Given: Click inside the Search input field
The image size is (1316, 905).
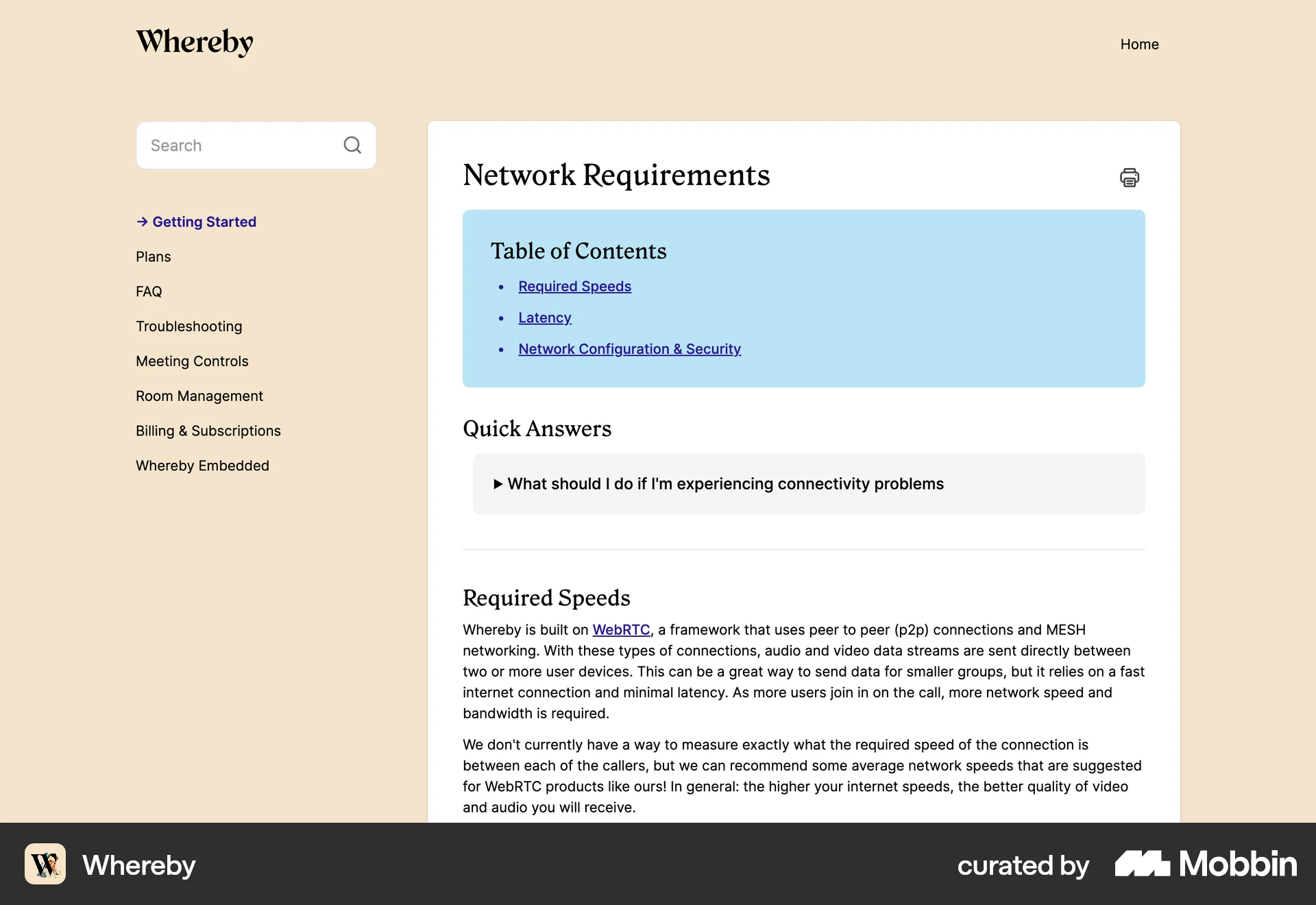Looking at the screenshot, I should click(233, 145).
